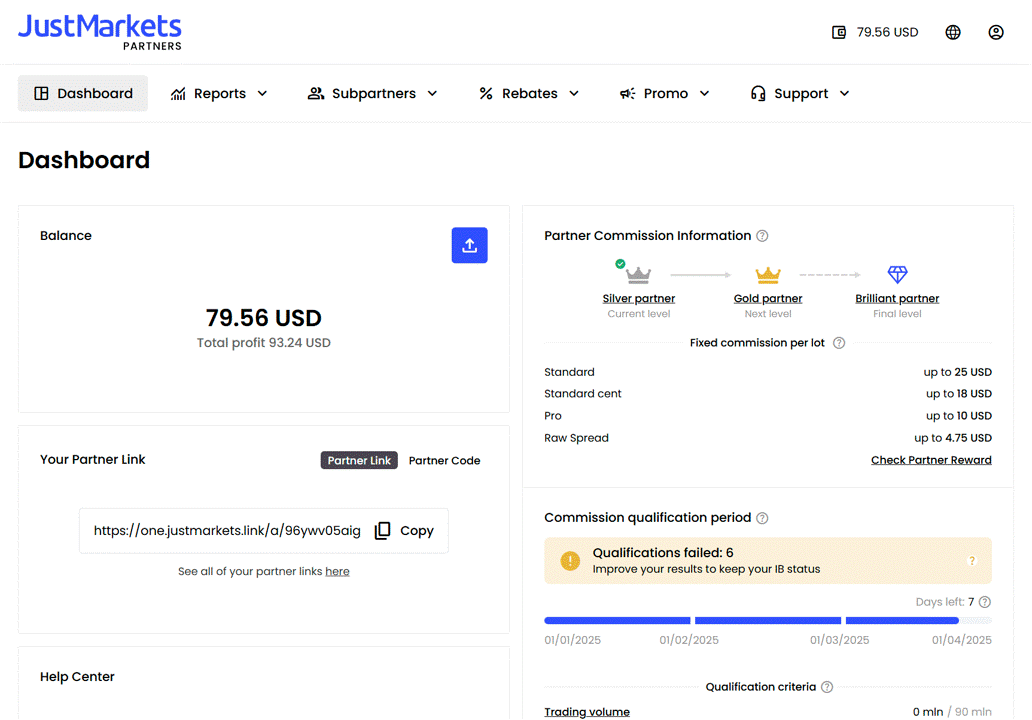This screenshot has height=720, width=1032.
Task: Click the JustMarkets Partners logo
Action: 99,32
